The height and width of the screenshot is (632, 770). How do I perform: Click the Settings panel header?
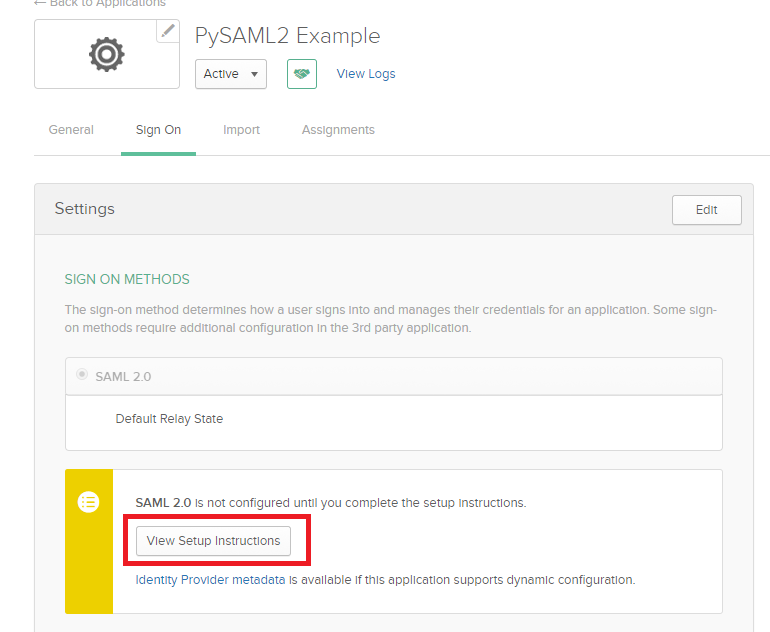[85, 209]
